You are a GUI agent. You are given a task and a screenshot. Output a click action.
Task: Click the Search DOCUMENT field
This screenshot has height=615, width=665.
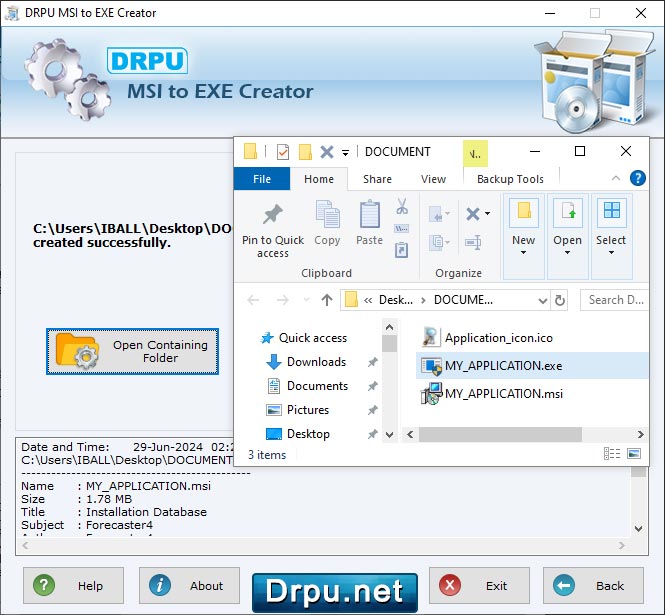(614, 300)
